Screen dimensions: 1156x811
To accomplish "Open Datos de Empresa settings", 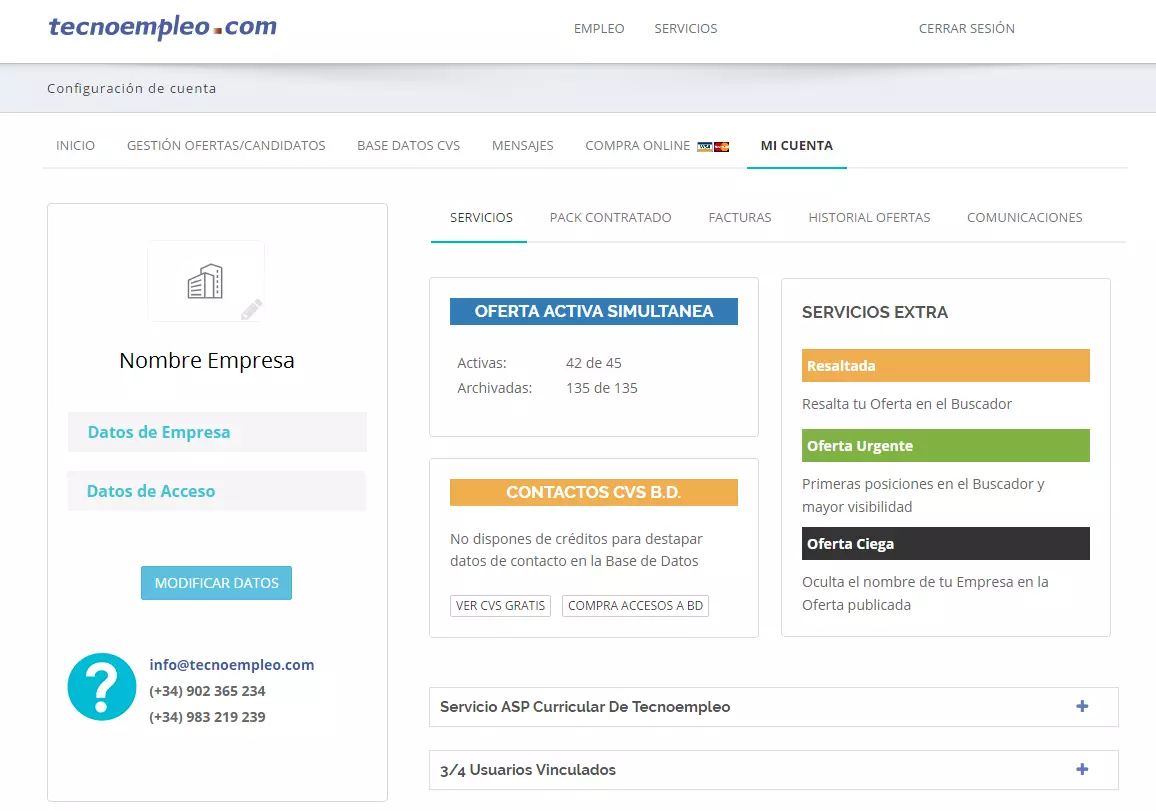I will [x=159, y=432].
